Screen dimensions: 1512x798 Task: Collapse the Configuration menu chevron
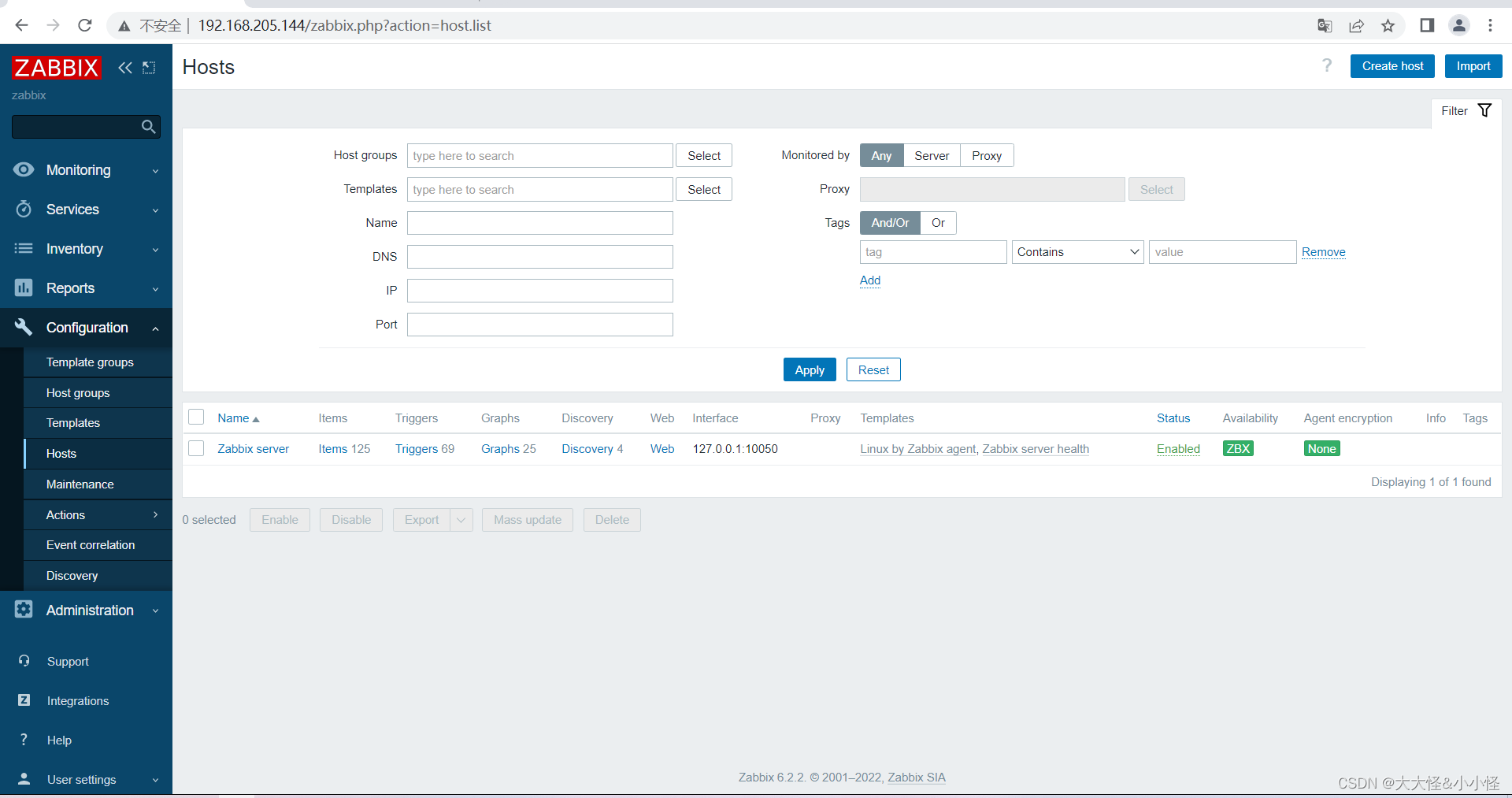point(155,328)
